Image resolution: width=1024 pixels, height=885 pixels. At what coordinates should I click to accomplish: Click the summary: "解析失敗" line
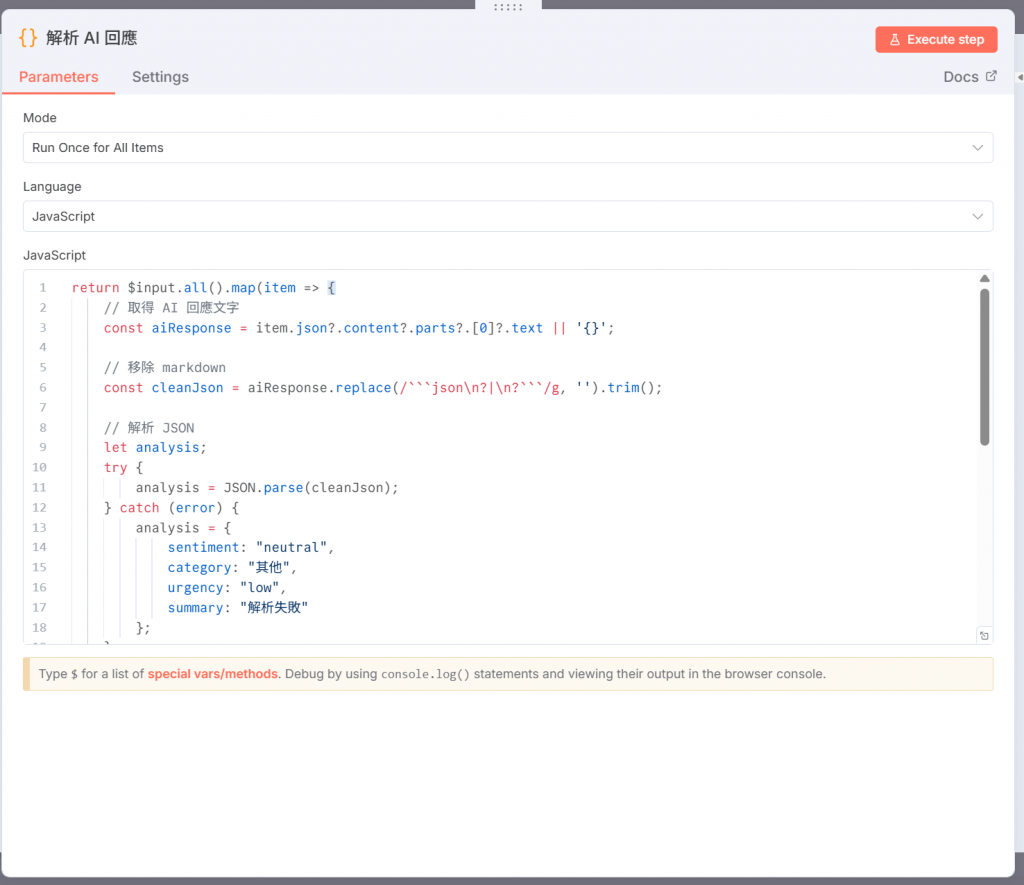pyautogui.click(x=238, y=607)
